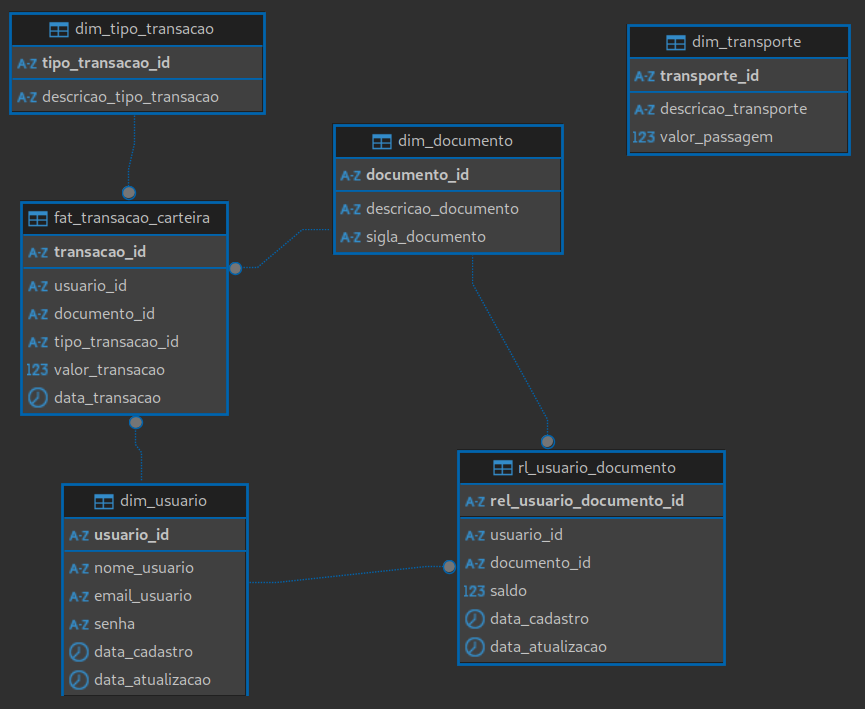Click the A-Z text icon beside sigla_documento
865x709 pixels.
pos(350,237)
